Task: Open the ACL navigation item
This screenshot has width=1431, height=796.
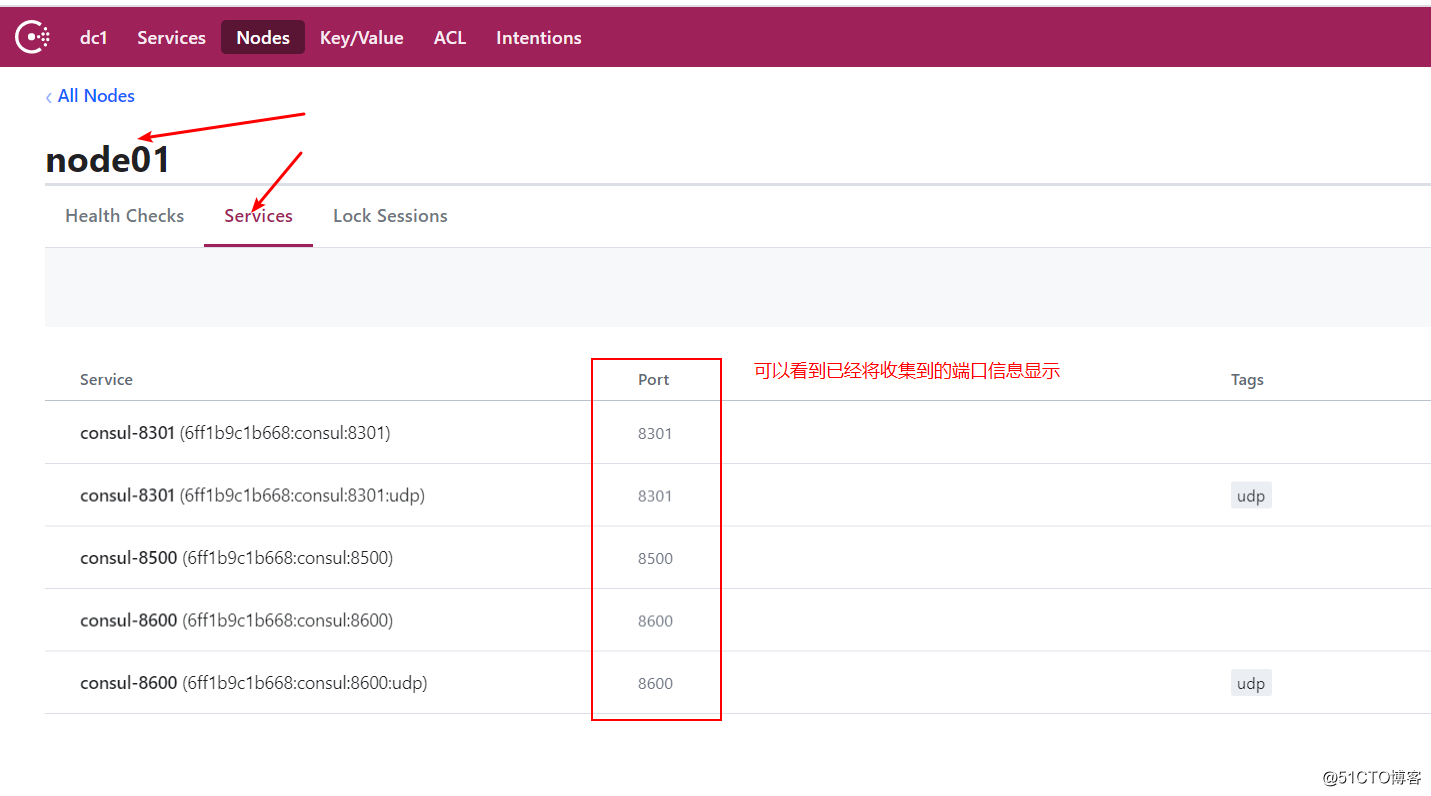Action: [449, 38]
